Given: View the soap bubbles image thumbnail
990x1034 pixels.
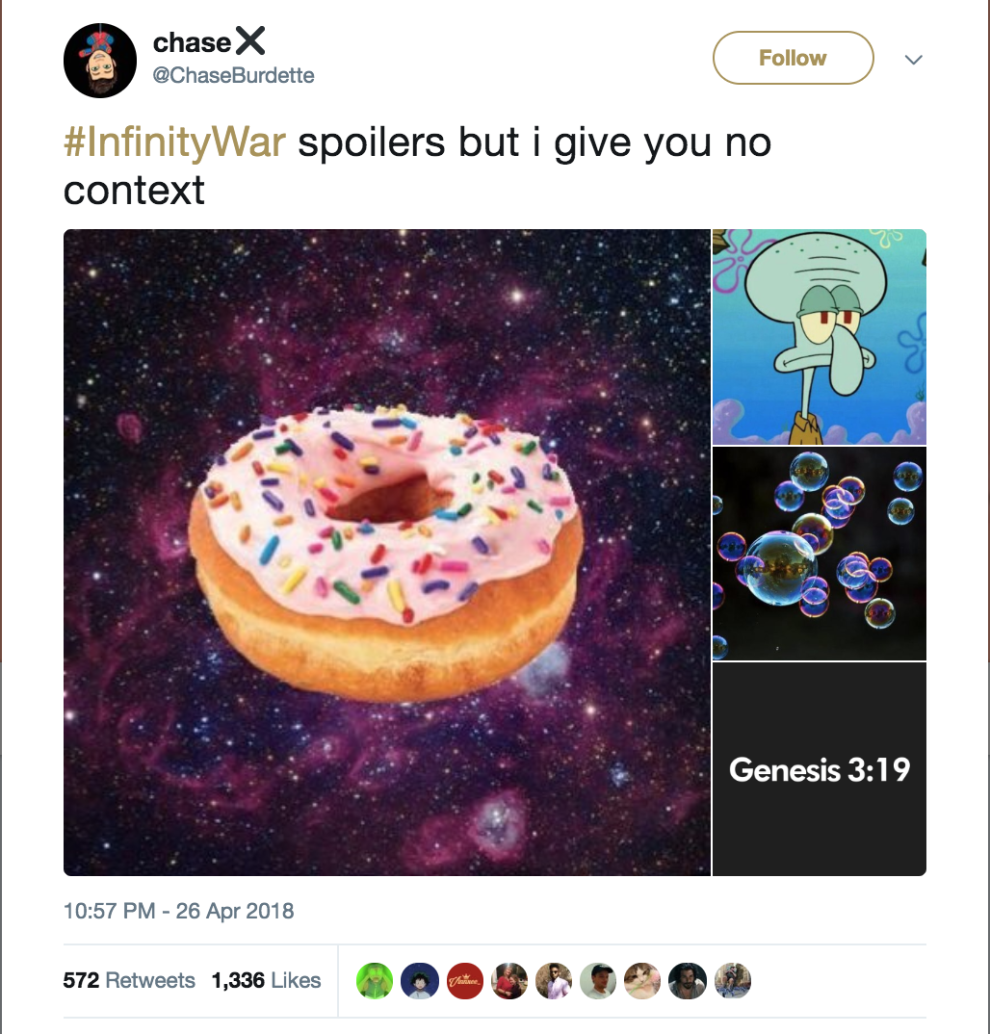Looking at the screenshot, I should [819, 553].
